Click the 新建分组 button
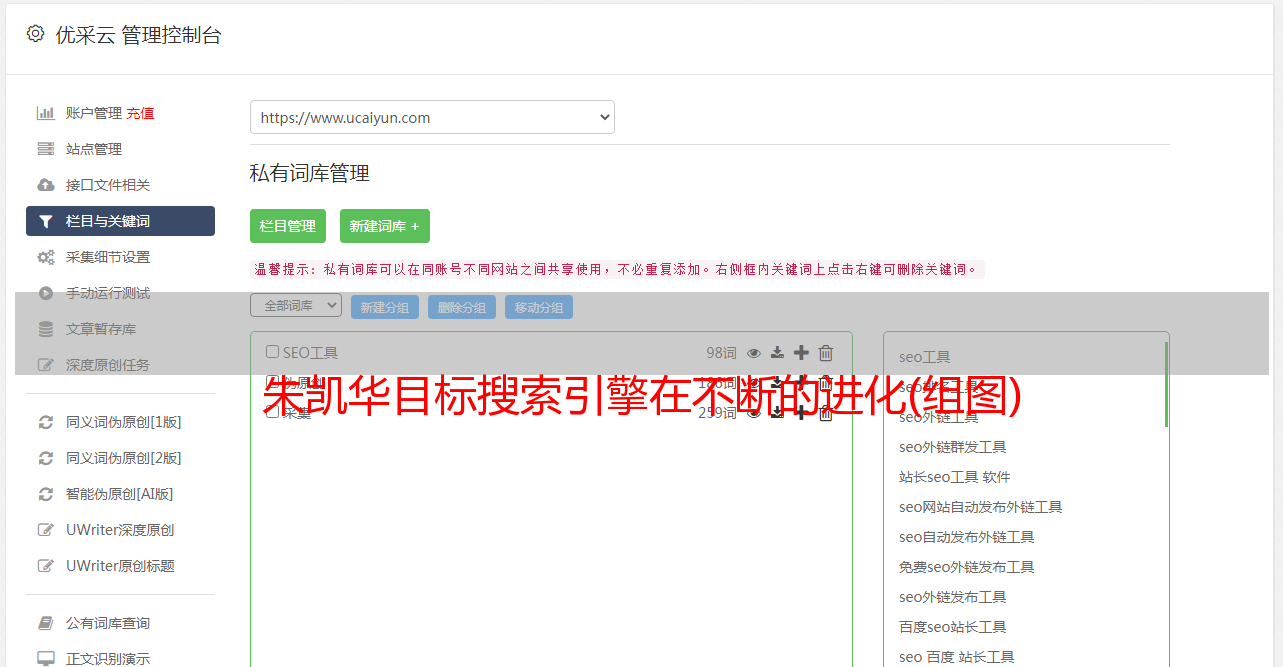The image size is (1283, 667). (385, 307)
